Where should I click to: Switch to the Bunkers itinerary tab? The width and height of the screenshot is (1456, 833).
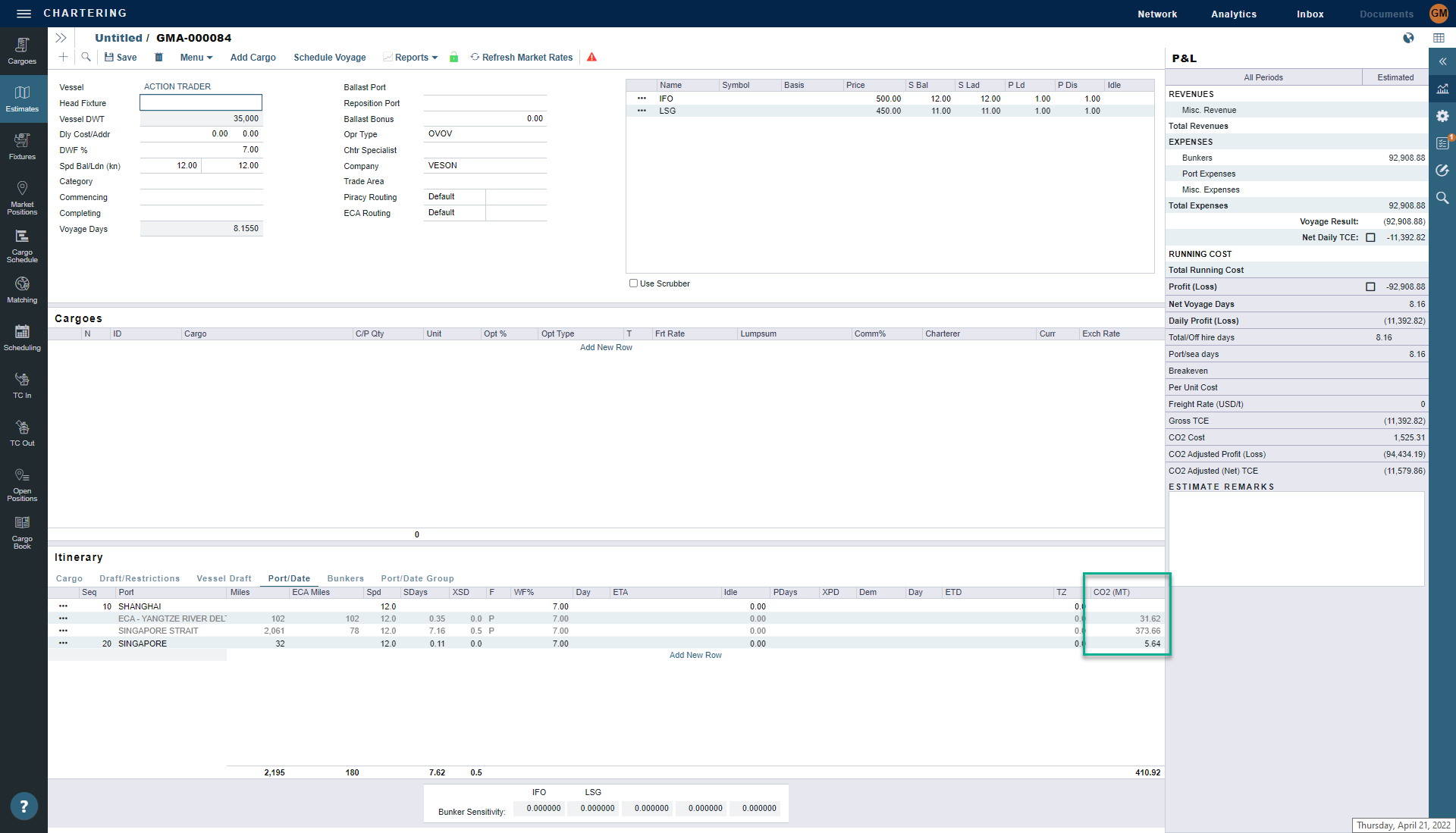(345, 578)
